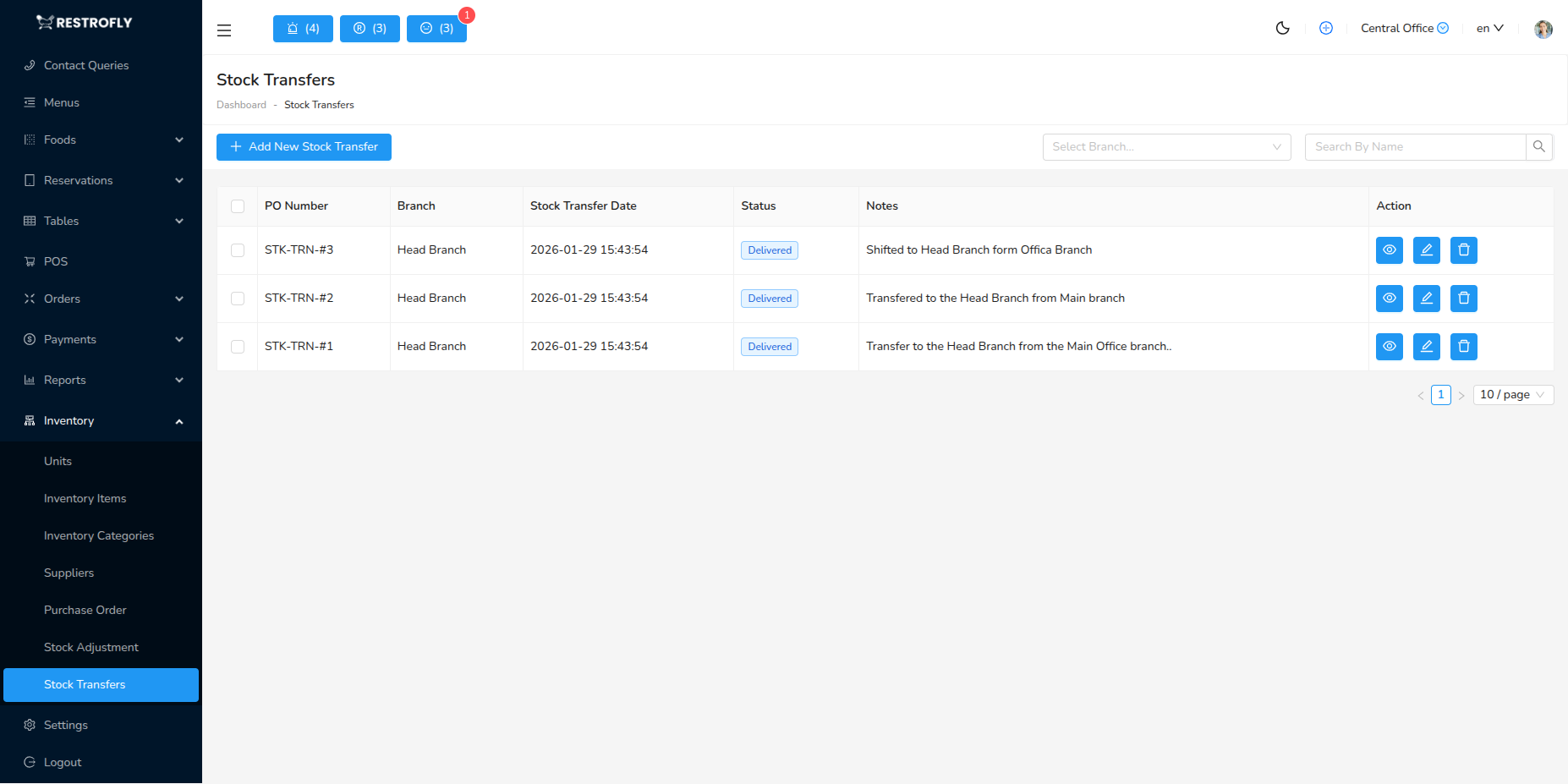Click the reservations icon button showing (3)

point(370,28)
